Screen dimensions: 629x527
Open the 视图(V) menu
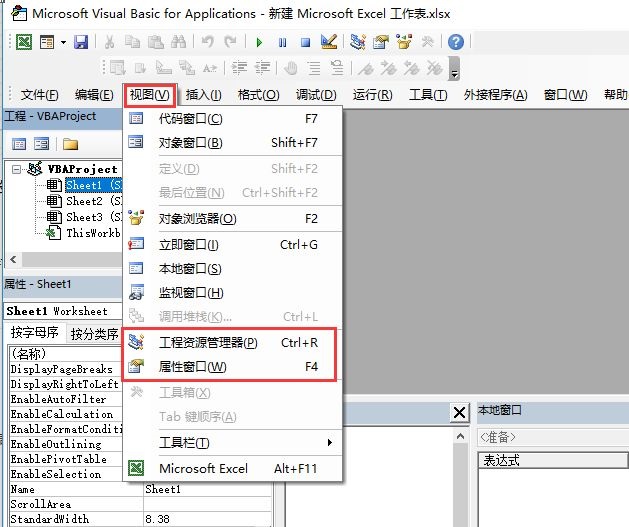149,95
